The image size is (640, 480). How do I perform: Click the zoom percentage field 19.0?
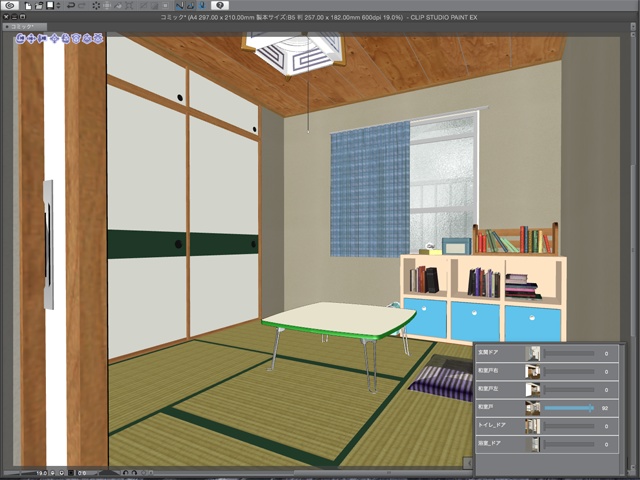pos(41,473)
